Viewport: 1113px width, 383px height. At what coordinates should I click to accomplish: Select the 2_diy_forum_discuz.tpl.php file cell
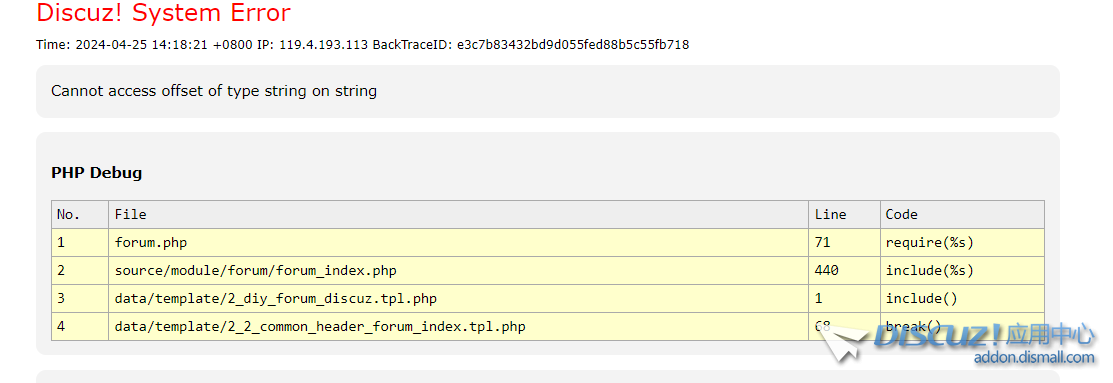(459, 299)
